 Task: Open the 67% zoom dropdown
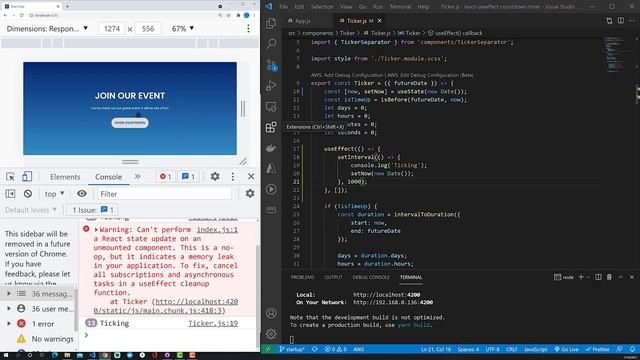(x=182, y=29)
